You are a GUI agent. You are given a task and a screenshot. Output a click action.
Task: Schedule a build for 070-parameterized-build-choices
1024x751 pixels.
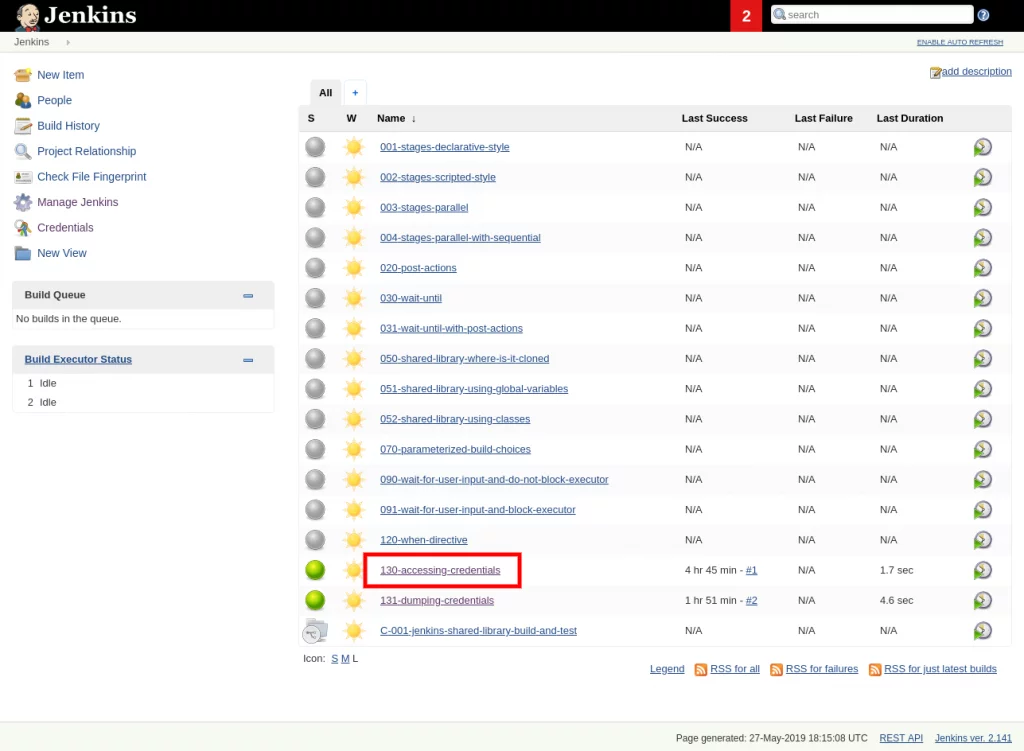tap(982, 449)
